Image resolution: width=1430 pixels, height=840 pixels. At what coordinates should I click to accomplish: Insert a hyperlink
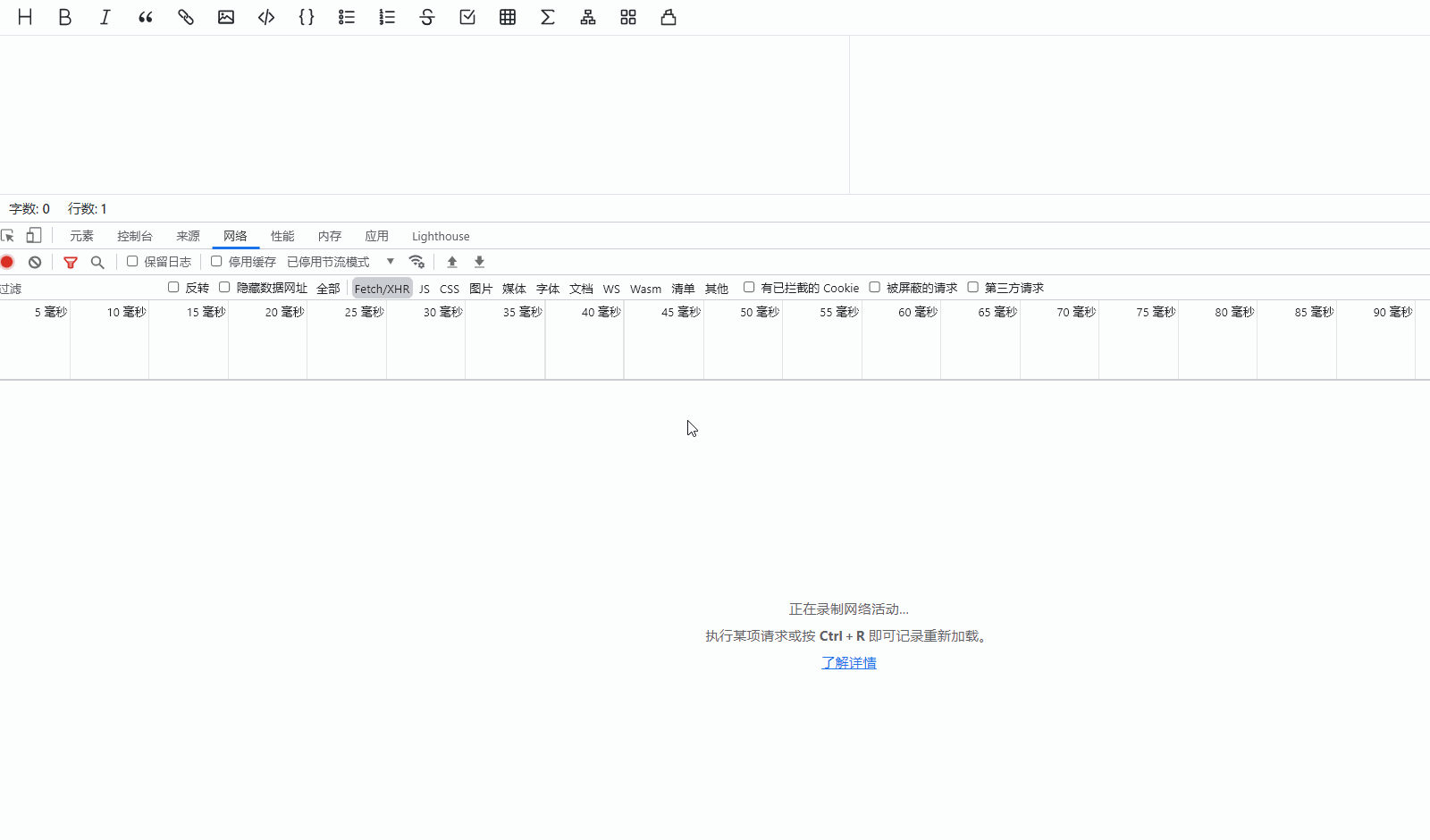[185, 16]
